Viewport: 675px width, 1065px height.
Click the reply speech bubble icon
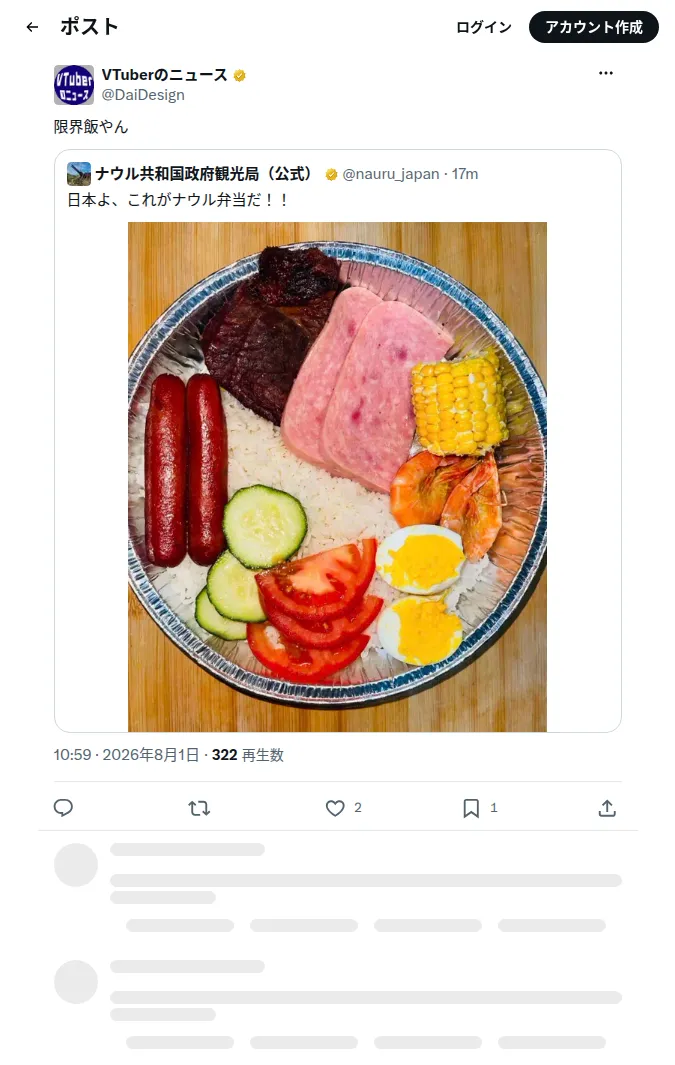(x=63, y=808)
